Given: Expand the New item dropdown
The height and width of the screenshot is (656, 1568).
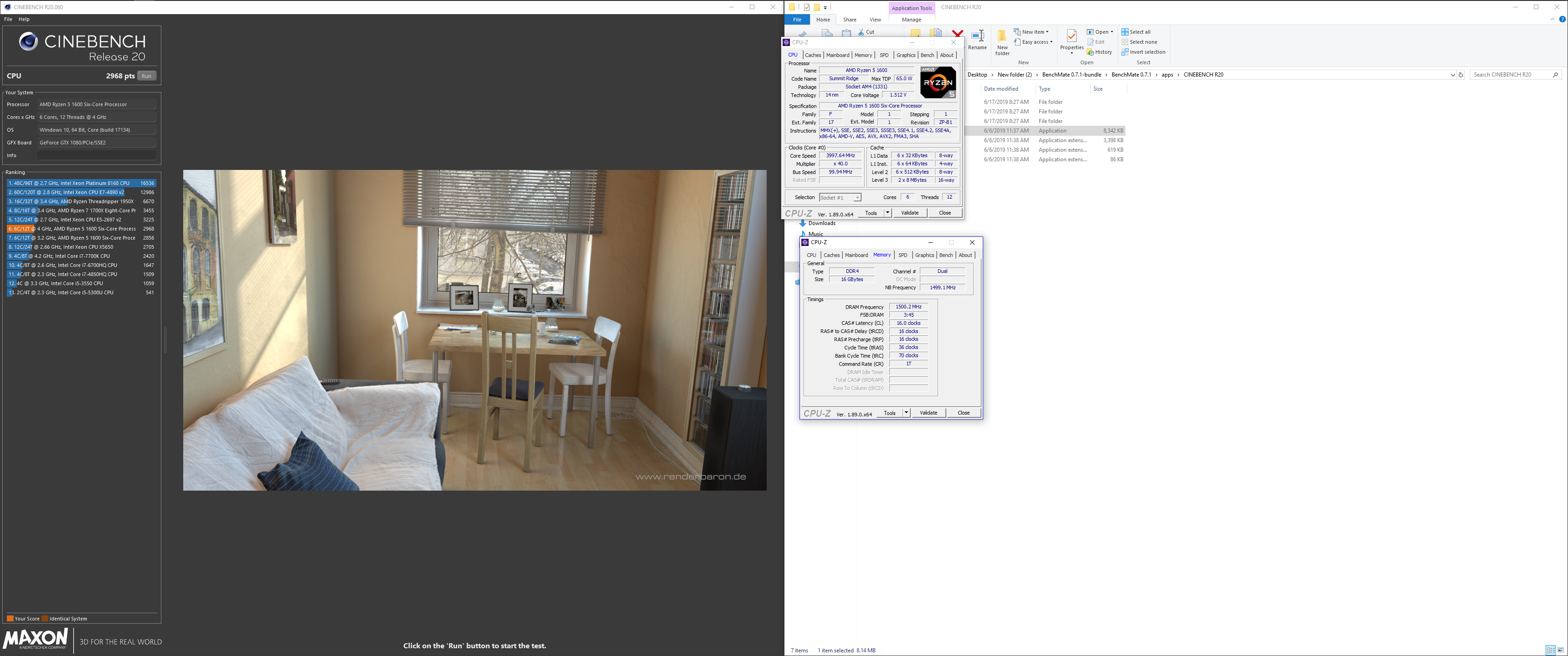Looking at the screenshot, I should pyautogui.click(x=1031, y=32).
